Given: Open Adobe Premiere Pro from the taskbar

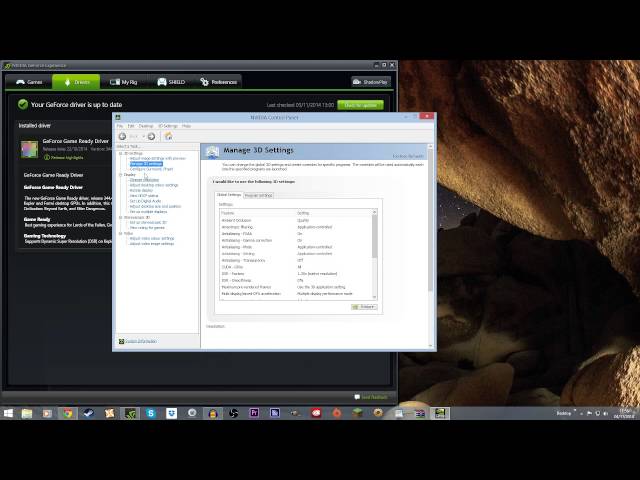Looking at the screenshot, I should point(254,413).
